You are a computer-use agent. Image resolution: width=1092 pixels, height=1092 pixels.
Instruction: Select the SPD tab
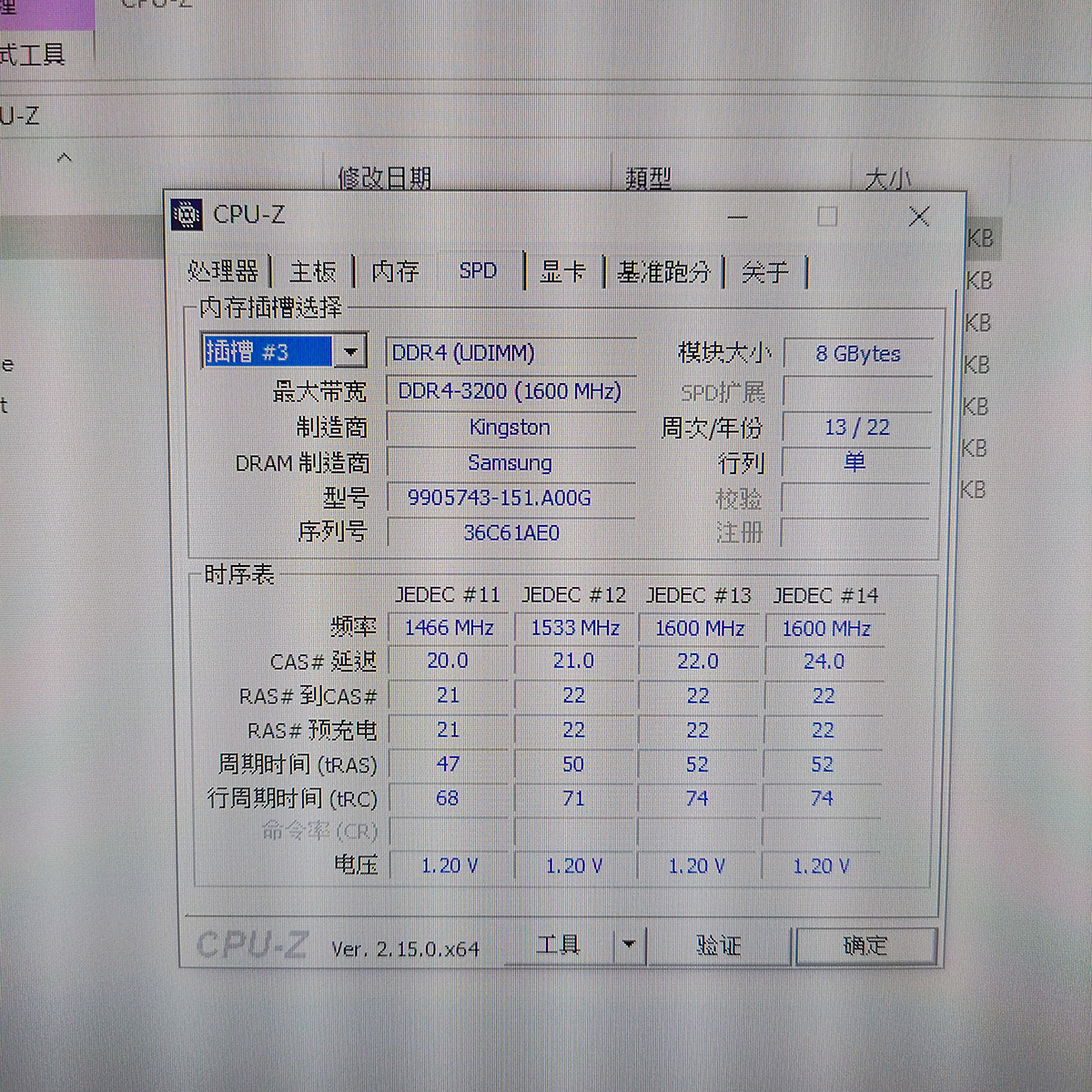tap(478, 271)
